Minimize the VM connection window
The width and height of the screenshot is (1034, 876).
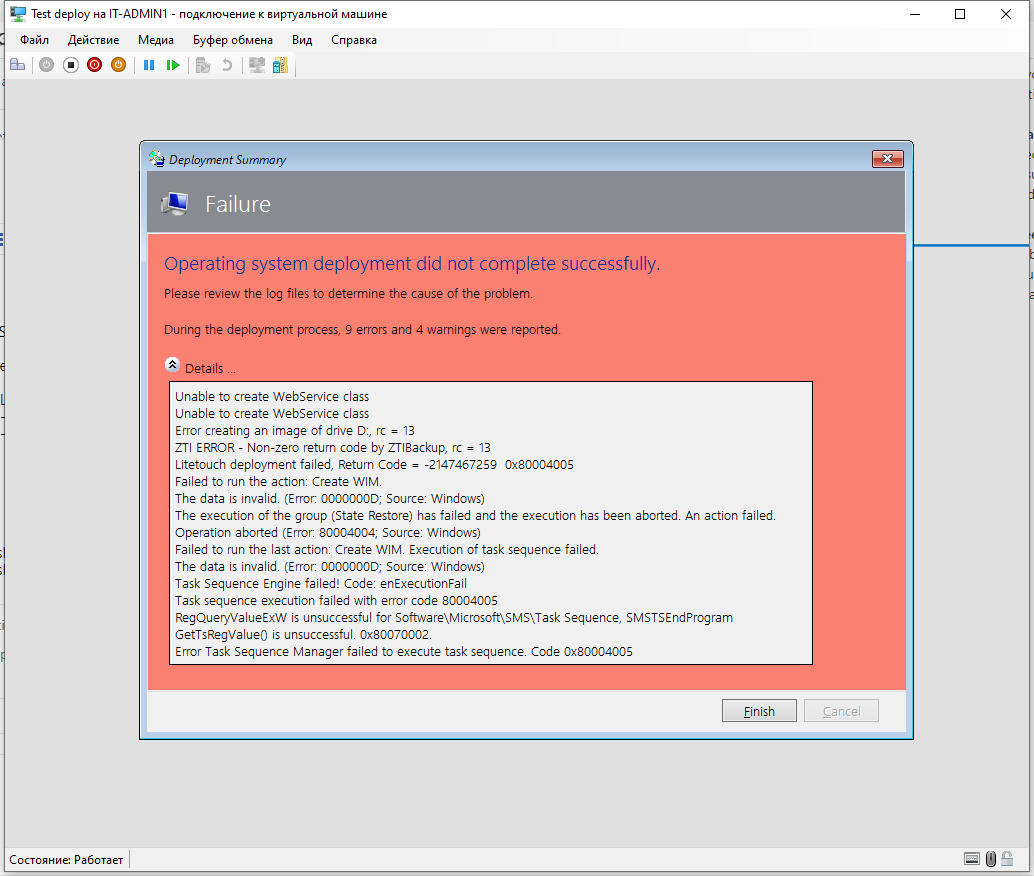(915, 14)
